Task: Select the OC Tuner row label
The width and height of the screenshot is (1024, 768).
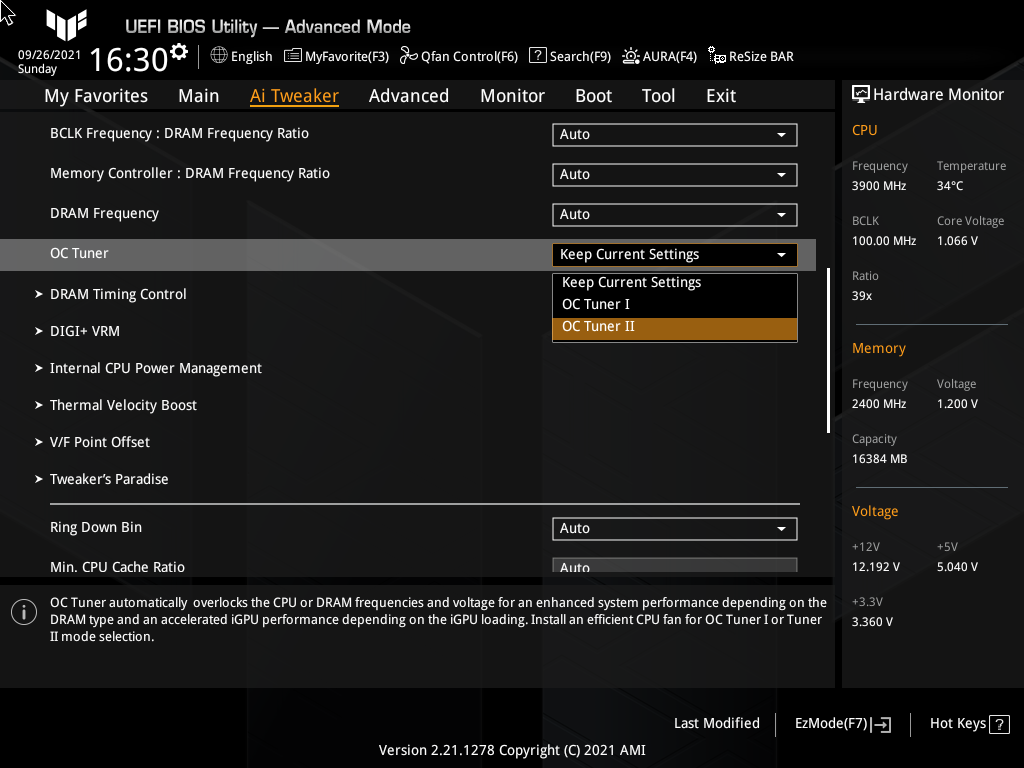Action: [x=79, y=253]
